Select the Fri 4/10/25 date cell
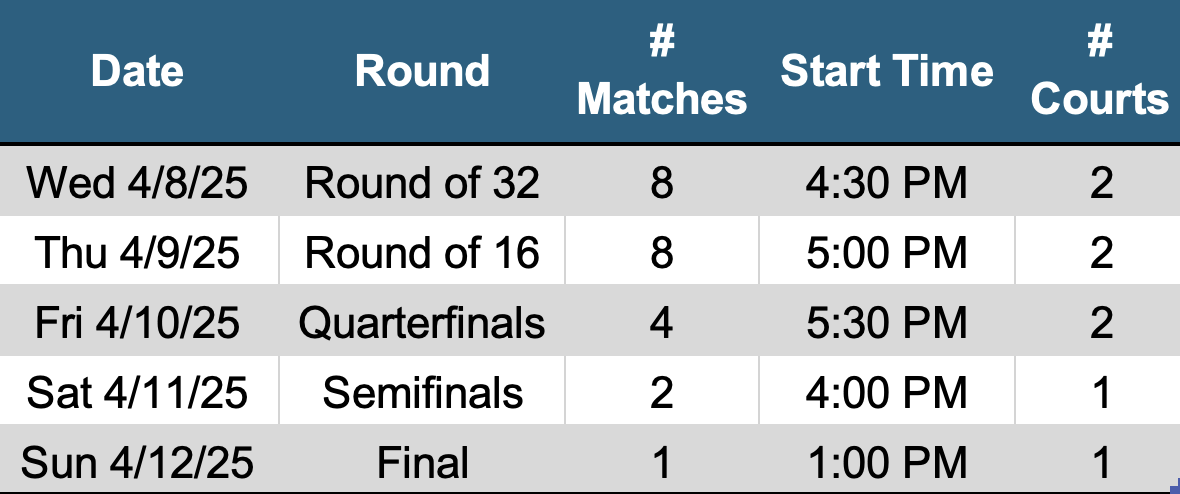Screen dimensions: 1180x494 (138, 323)
